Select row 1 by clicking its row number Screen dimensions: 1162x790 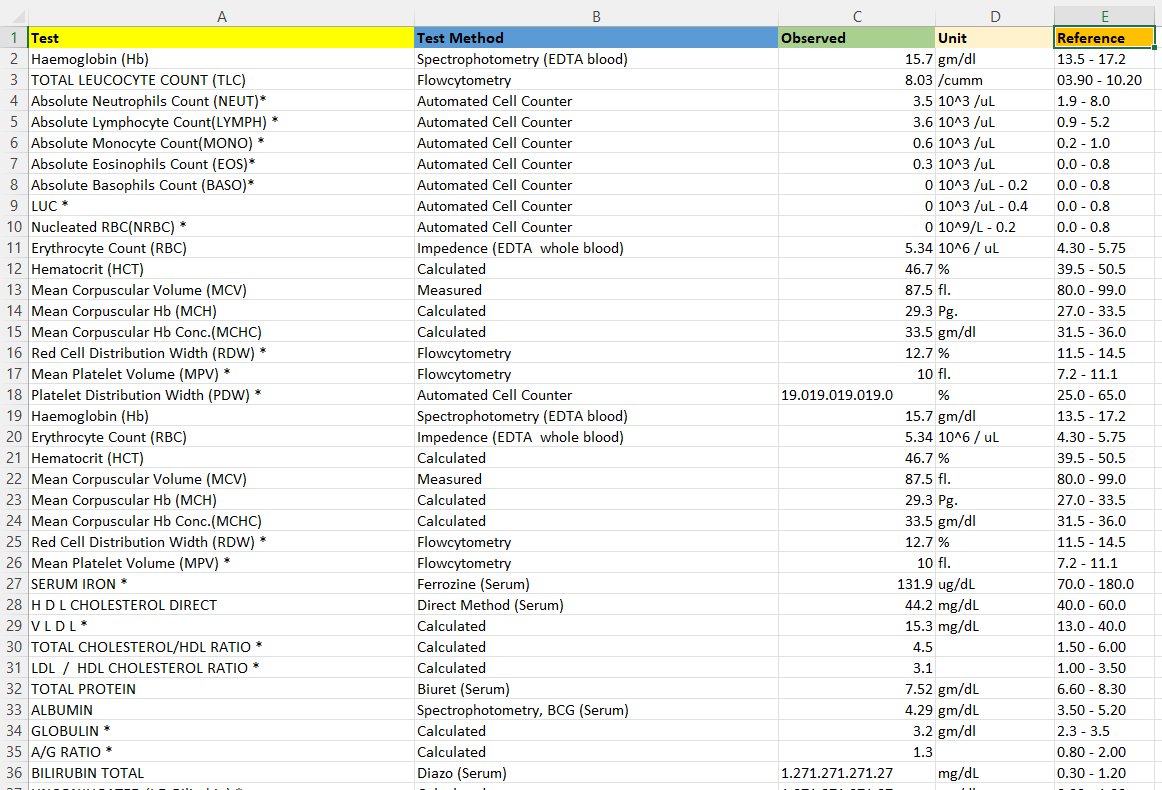(x=13, y=37)
